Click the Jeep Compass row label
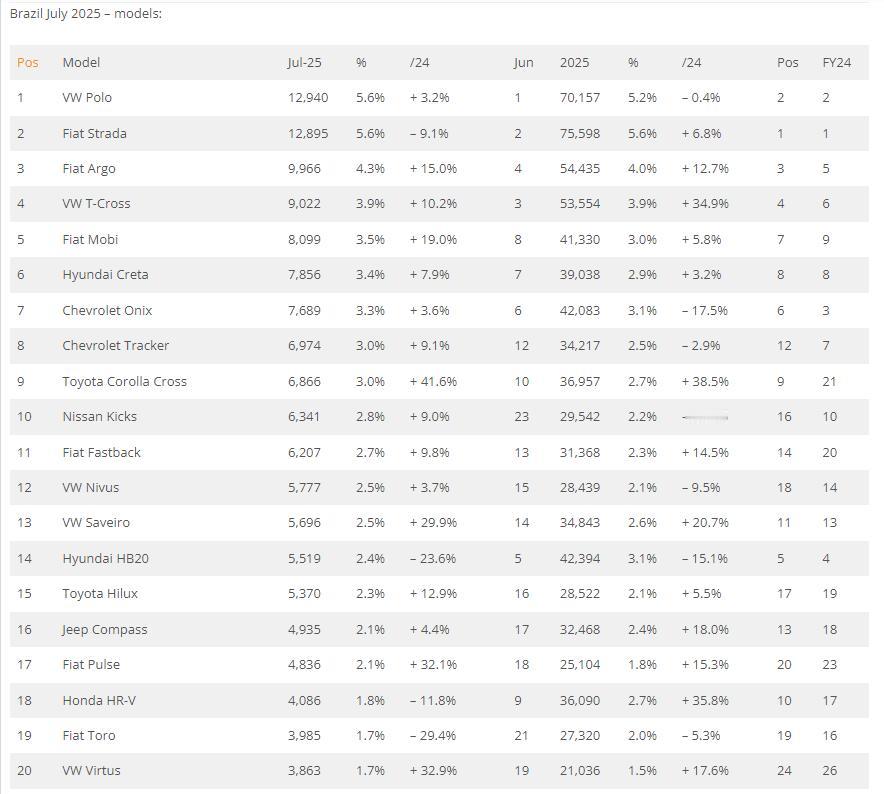Viewport: 884px width, 794px height. tap(104, 630)
